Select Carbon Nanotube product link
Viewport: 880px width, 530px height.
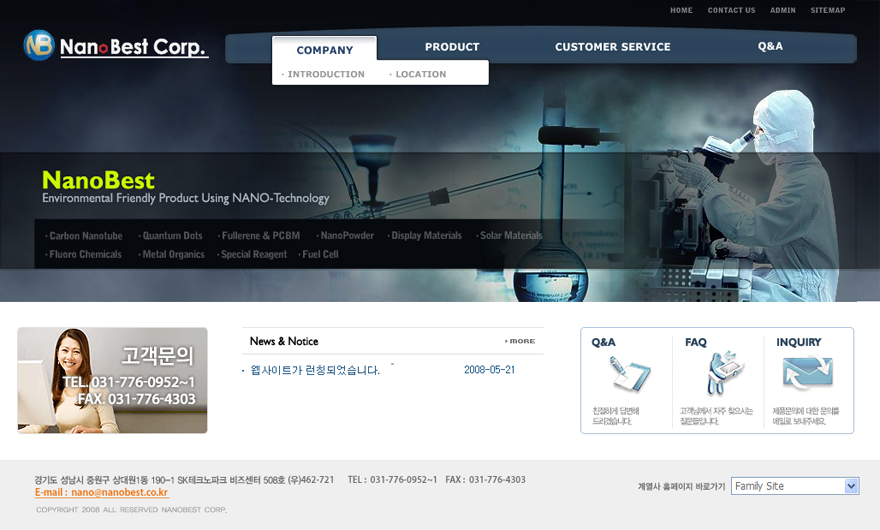point(85,236)
